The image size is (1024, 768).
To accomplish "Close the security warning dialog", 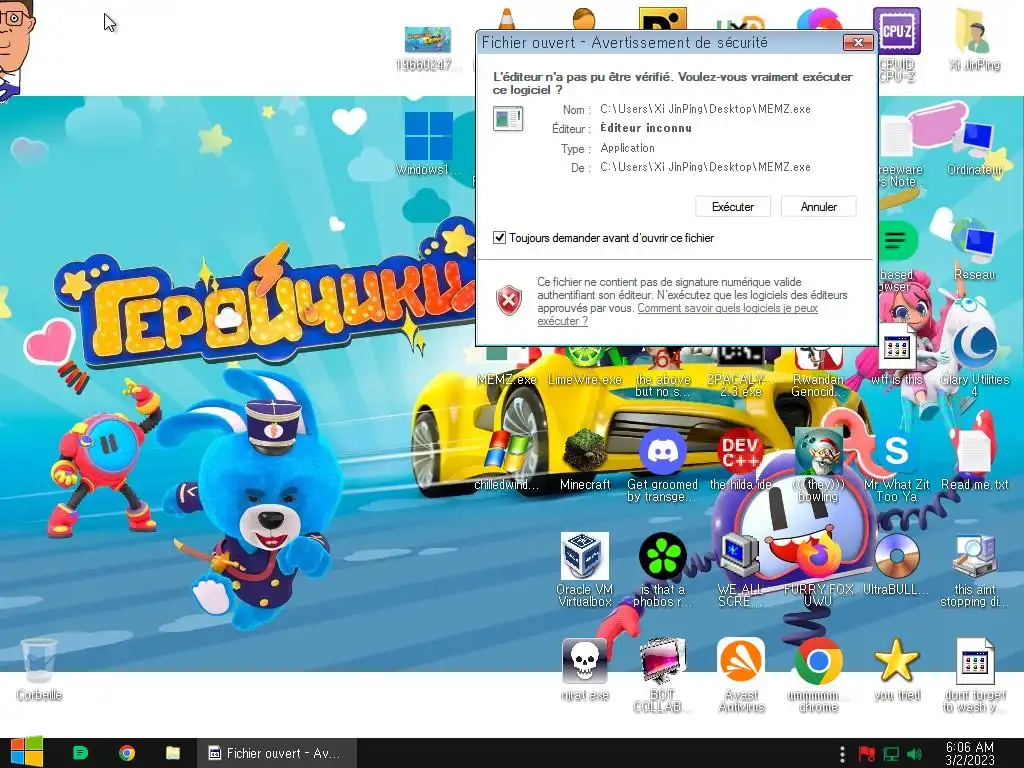I will [x=858, y=42].
